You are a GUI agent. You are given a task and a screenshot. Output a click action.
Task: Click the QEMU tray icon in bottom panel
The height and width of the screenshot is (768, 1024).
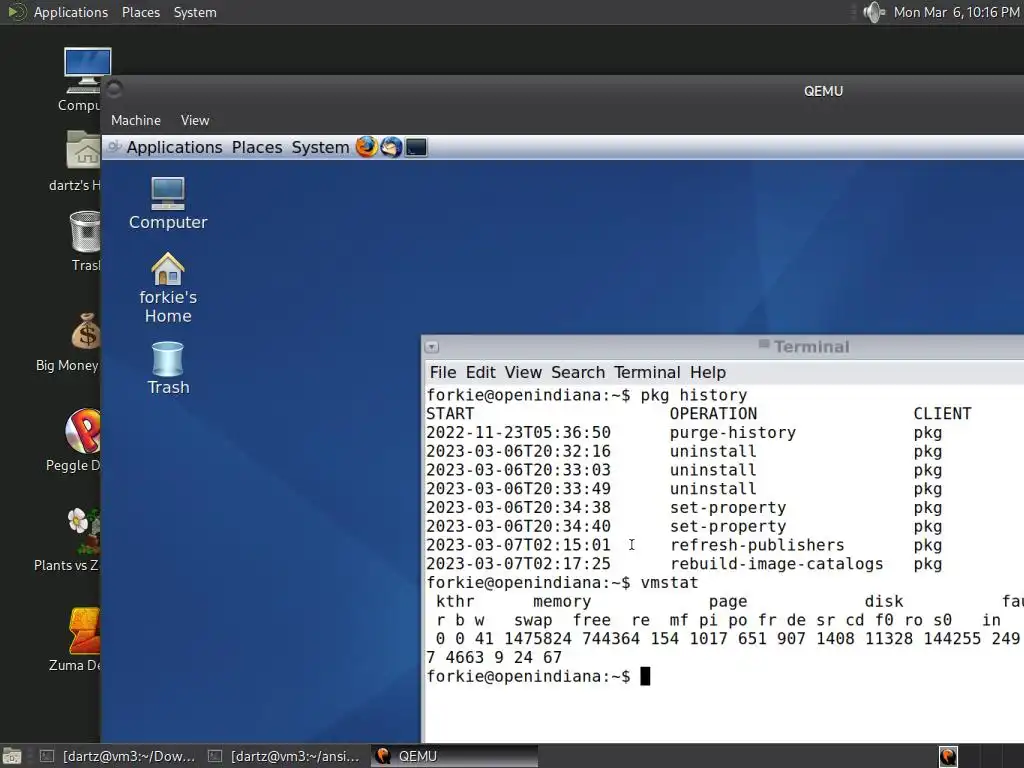[x=948, y=756]
